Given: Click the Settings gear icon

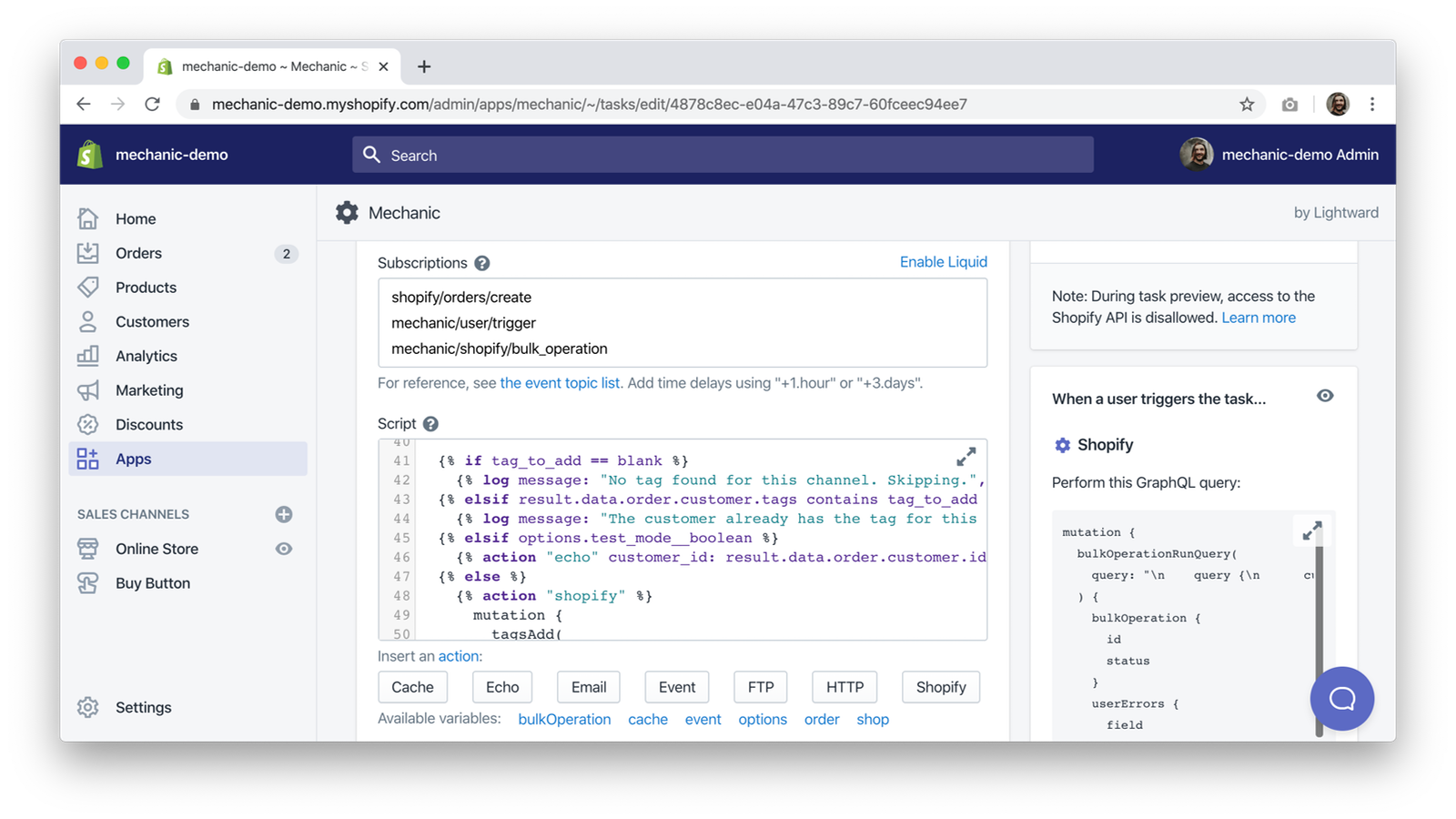Looking at the screenshot, I should [88, 707].
